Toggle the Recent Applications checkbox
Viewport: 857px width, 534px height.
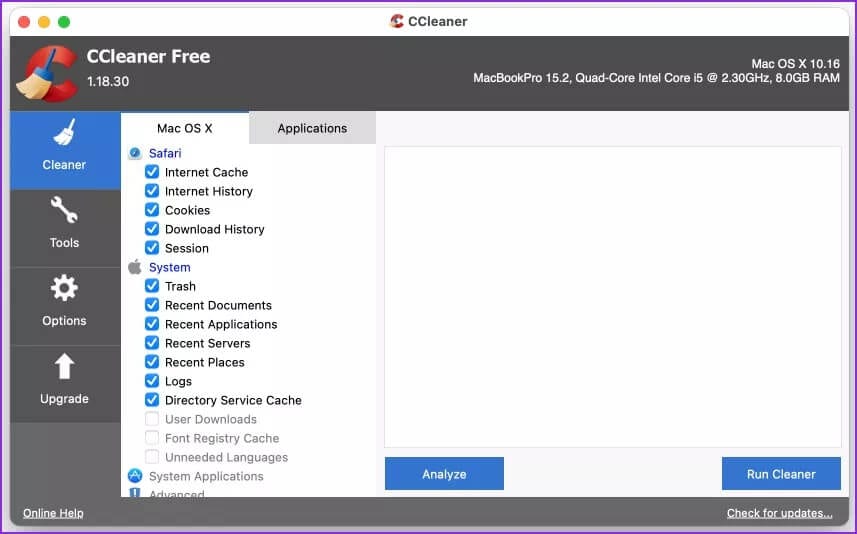click(x=152, y=324)
